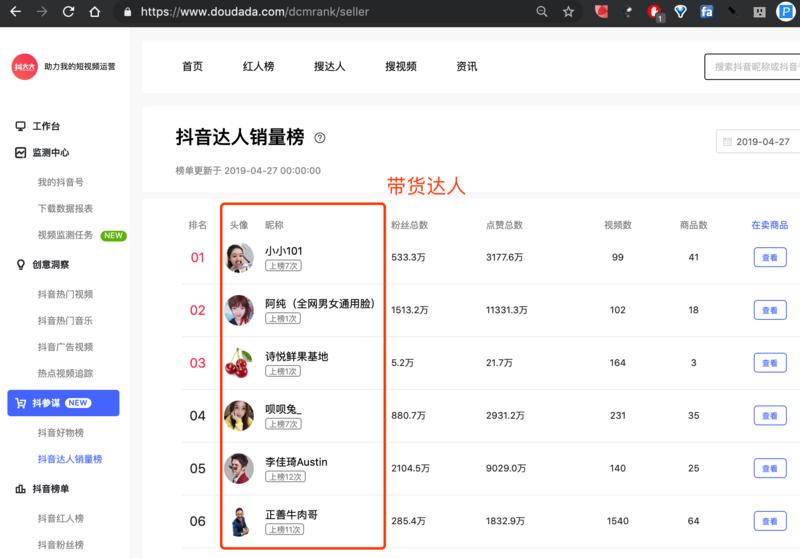Open 小小101 avatar thumbnail
This screenshot has height=558, width=800.
239,258
